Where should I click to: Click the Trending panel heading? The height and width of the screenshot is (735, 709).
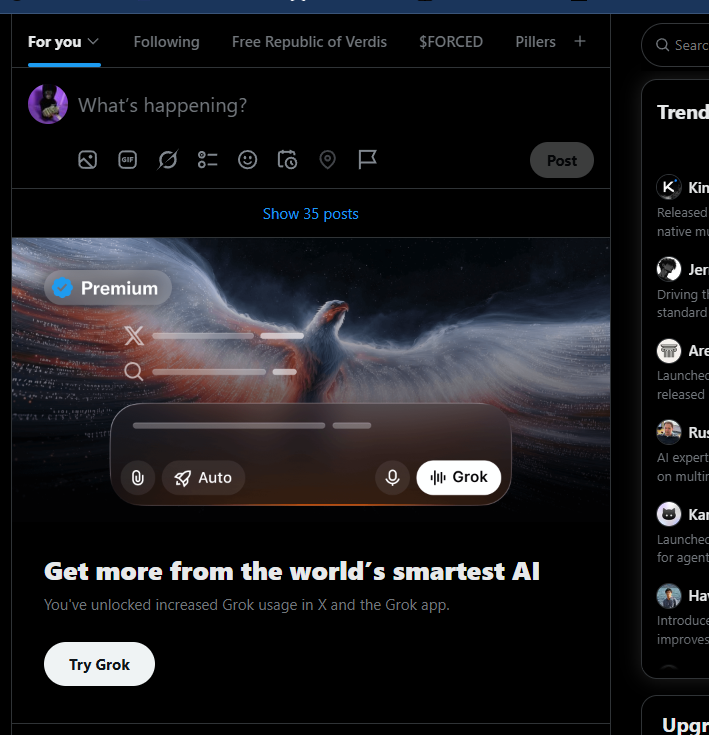(683, 112)
